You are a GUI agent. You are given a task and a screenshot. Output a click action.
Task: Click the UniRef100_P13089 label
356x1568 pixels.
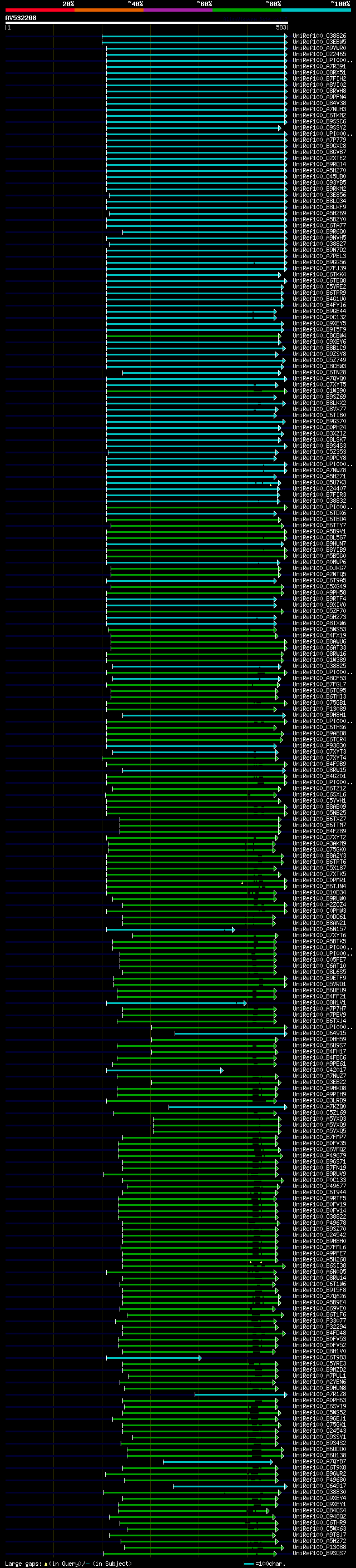pyautogui.click(x=319, y=709)
